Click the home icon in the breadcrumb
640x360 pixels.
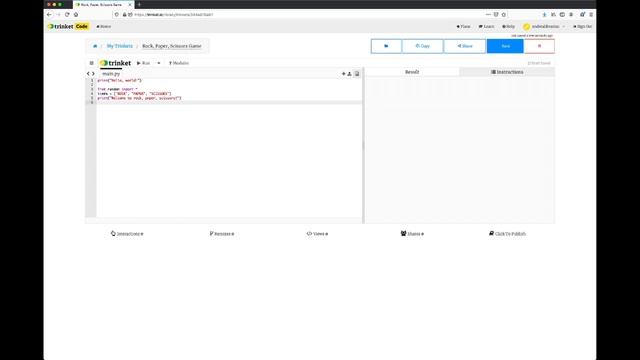[x=95, y=46]
